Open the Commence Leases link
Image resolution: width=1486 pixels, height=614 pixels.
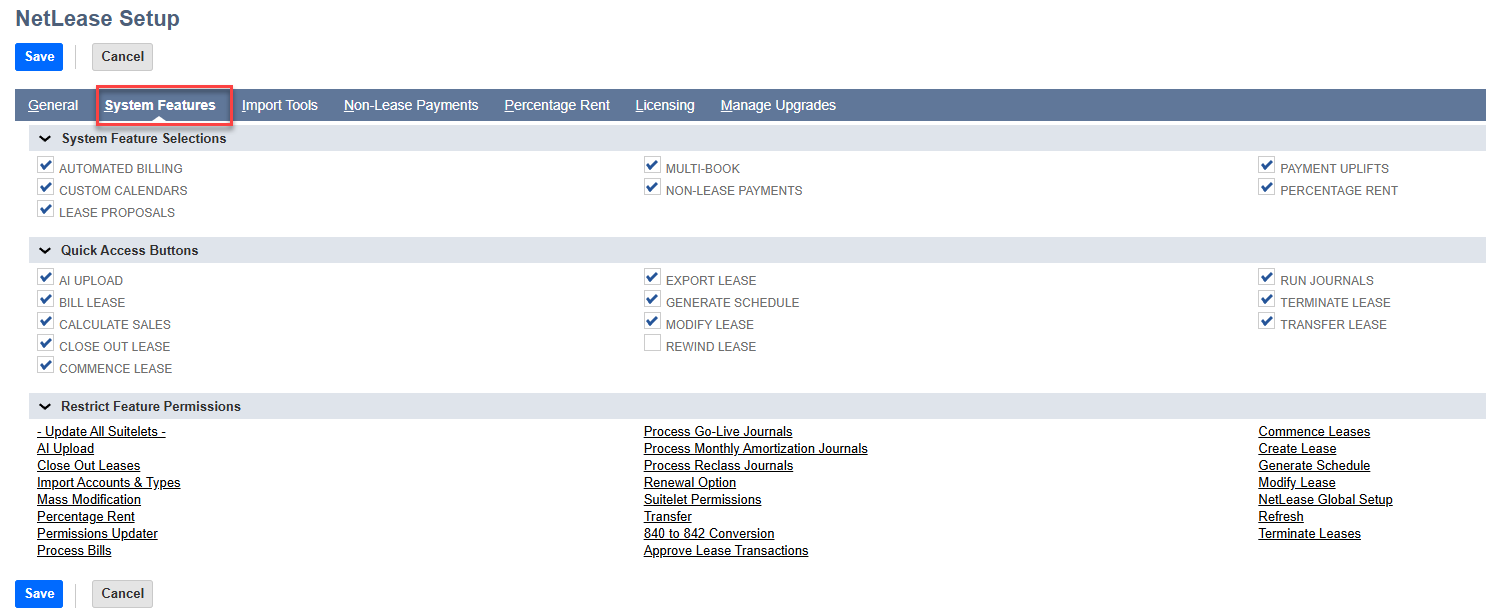click(x=1314, y=432)
